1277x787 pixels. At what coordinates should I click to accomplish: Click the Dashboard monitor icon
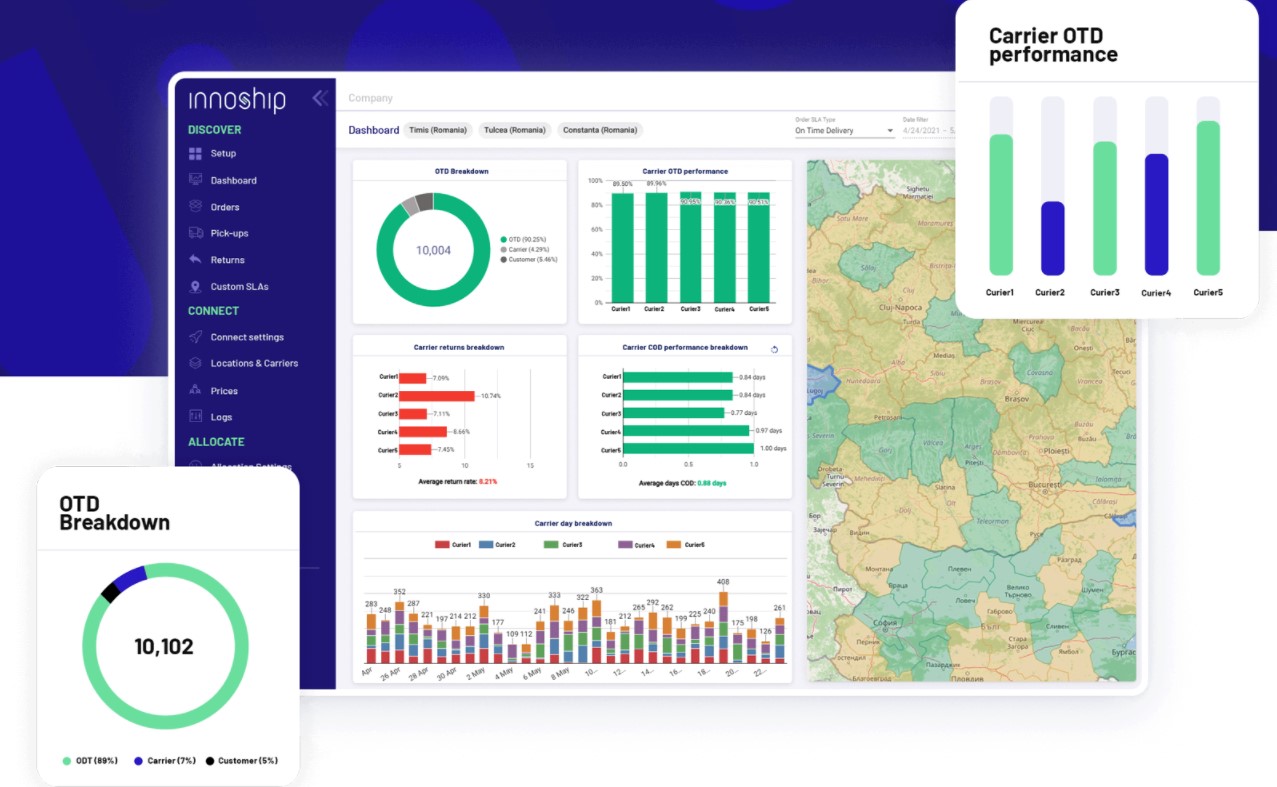(195, 180)
